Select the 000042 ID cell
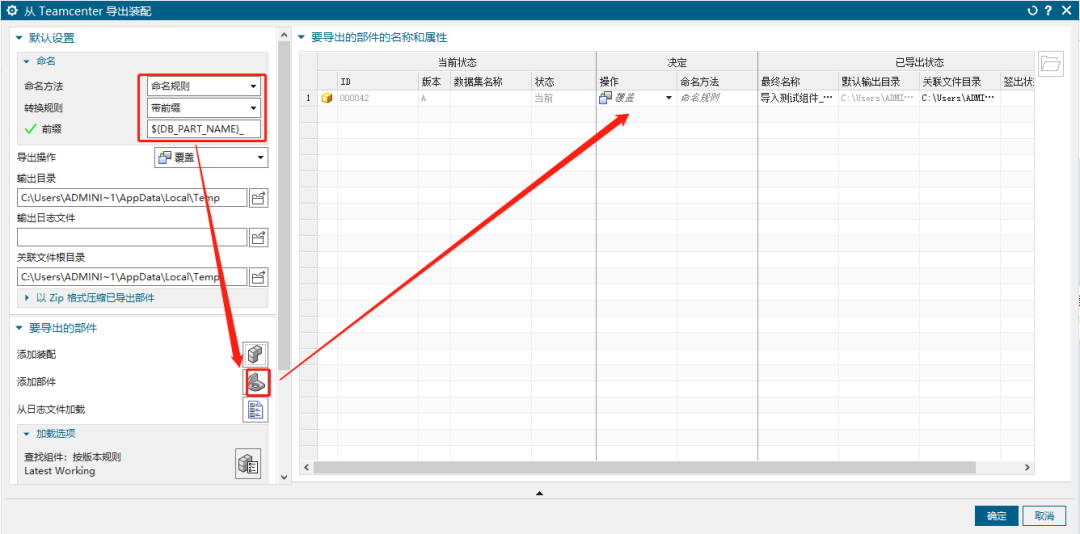This screenshot has height=534, width=1080. pos(377,99)
